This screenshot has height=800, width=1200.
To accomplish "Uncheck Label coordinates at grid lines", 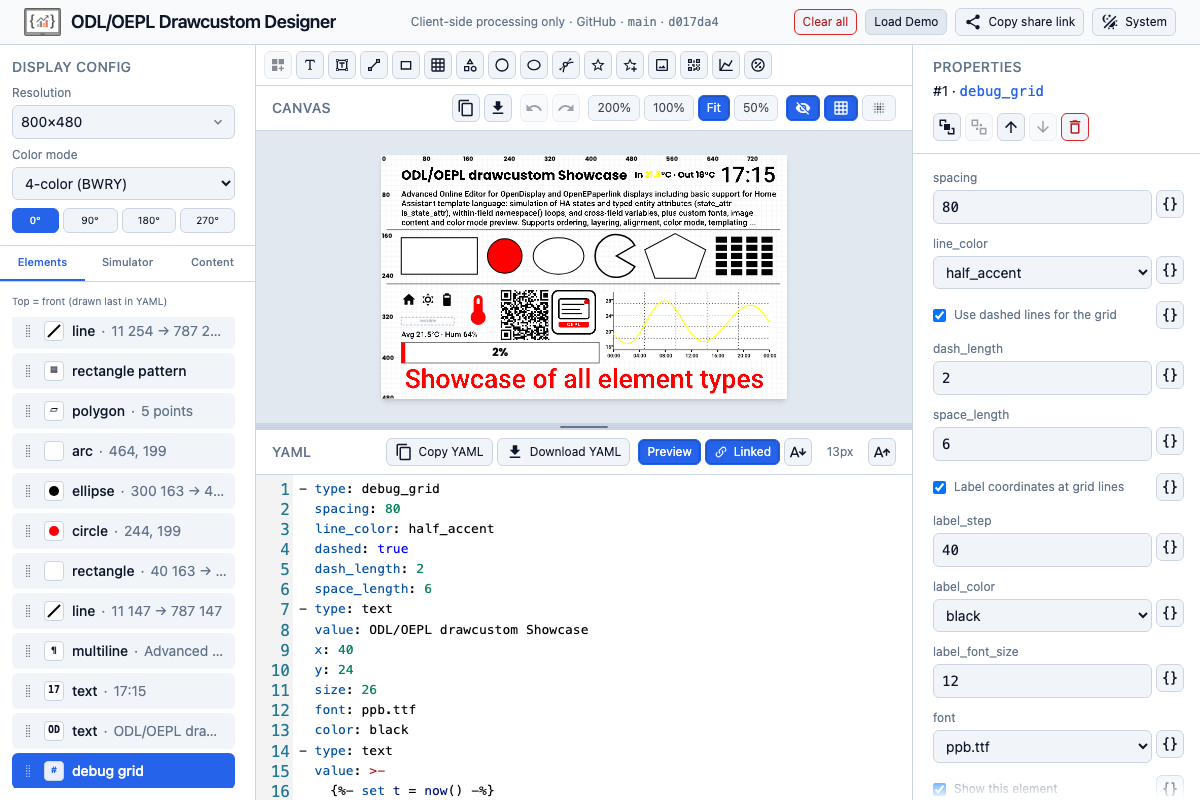I will [x=939, y=487].
